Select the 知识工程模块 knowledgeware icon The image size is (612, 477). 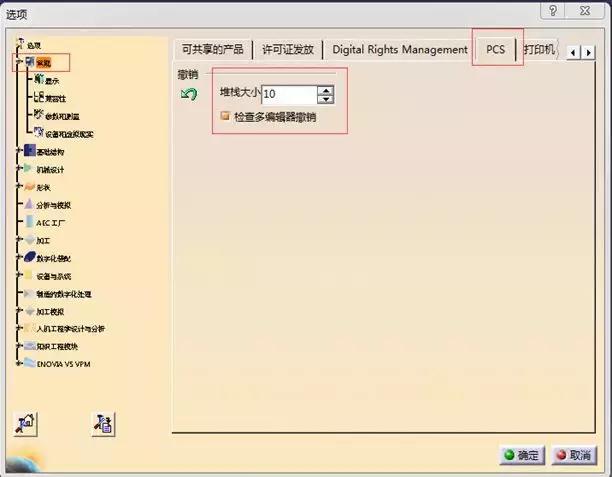[30, 346]
